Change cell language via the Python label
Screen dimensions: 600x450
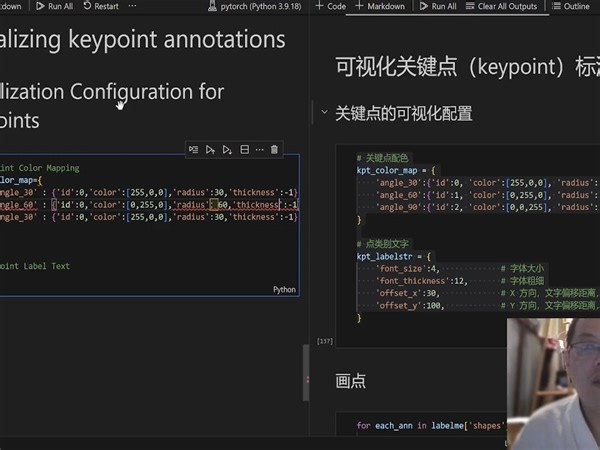[284, 290]
